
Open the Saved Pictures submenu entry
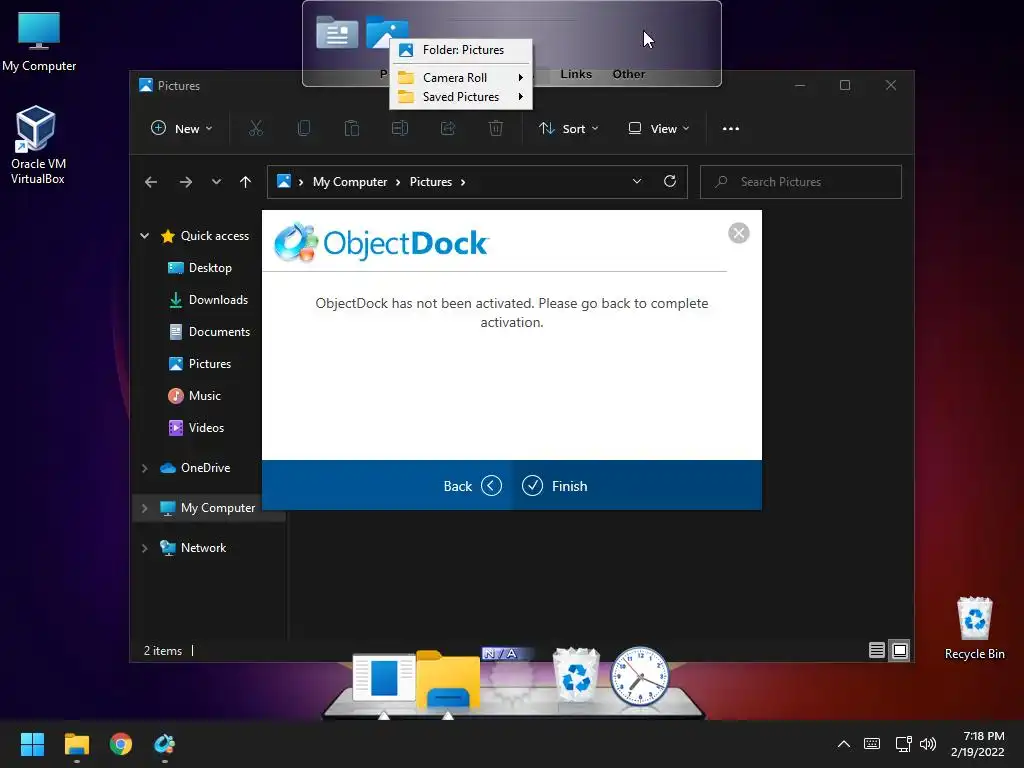point(461,97)
